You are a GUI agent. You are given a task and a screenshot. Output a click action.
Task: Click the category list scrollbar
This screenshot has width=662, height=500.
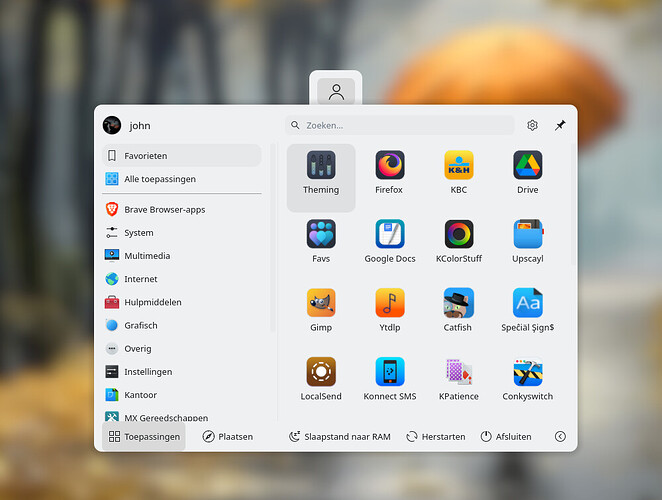point(273,238)
